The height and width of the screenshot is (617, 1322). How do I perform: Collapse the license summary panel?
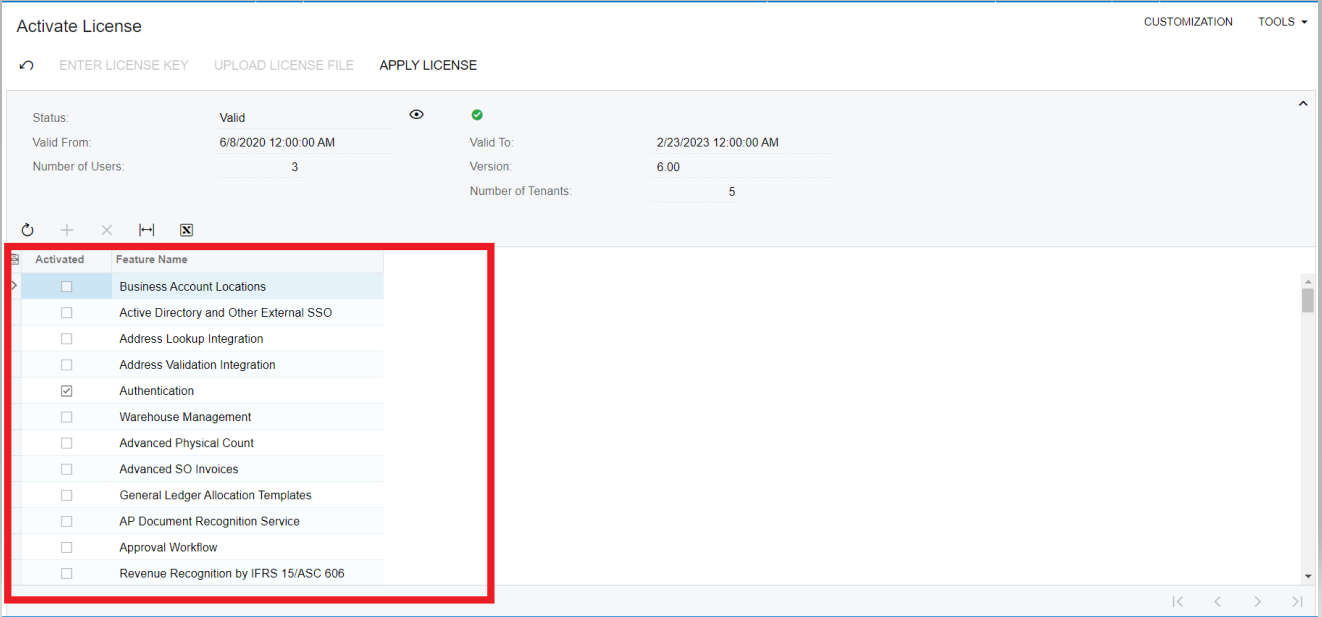pos(1303,103)
